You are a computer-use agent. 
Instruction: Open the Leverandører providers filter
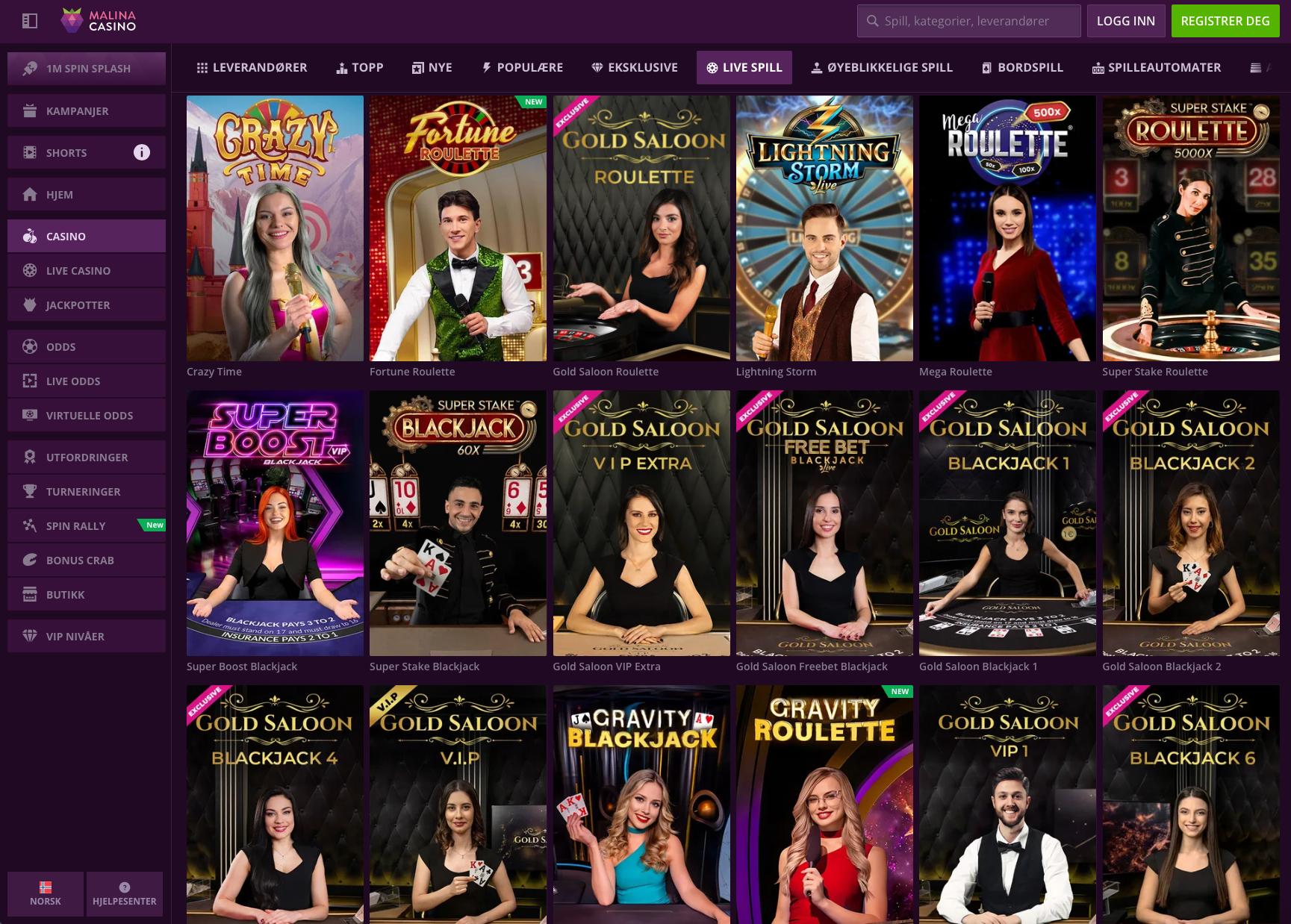(x=252, y=68)
